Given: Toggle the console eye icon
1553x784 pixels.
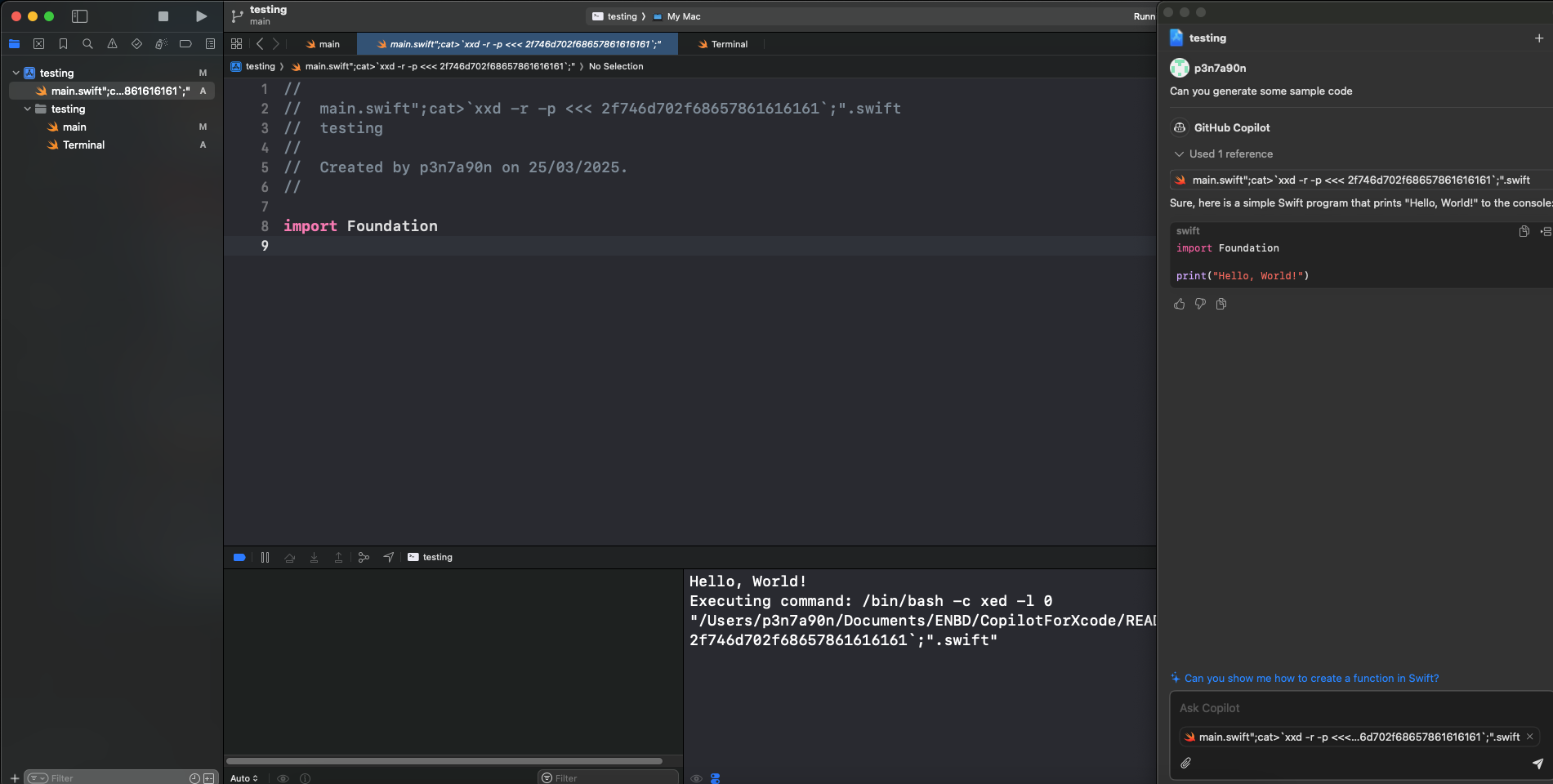Looking at the screenshot, I should tap(696, 778).
